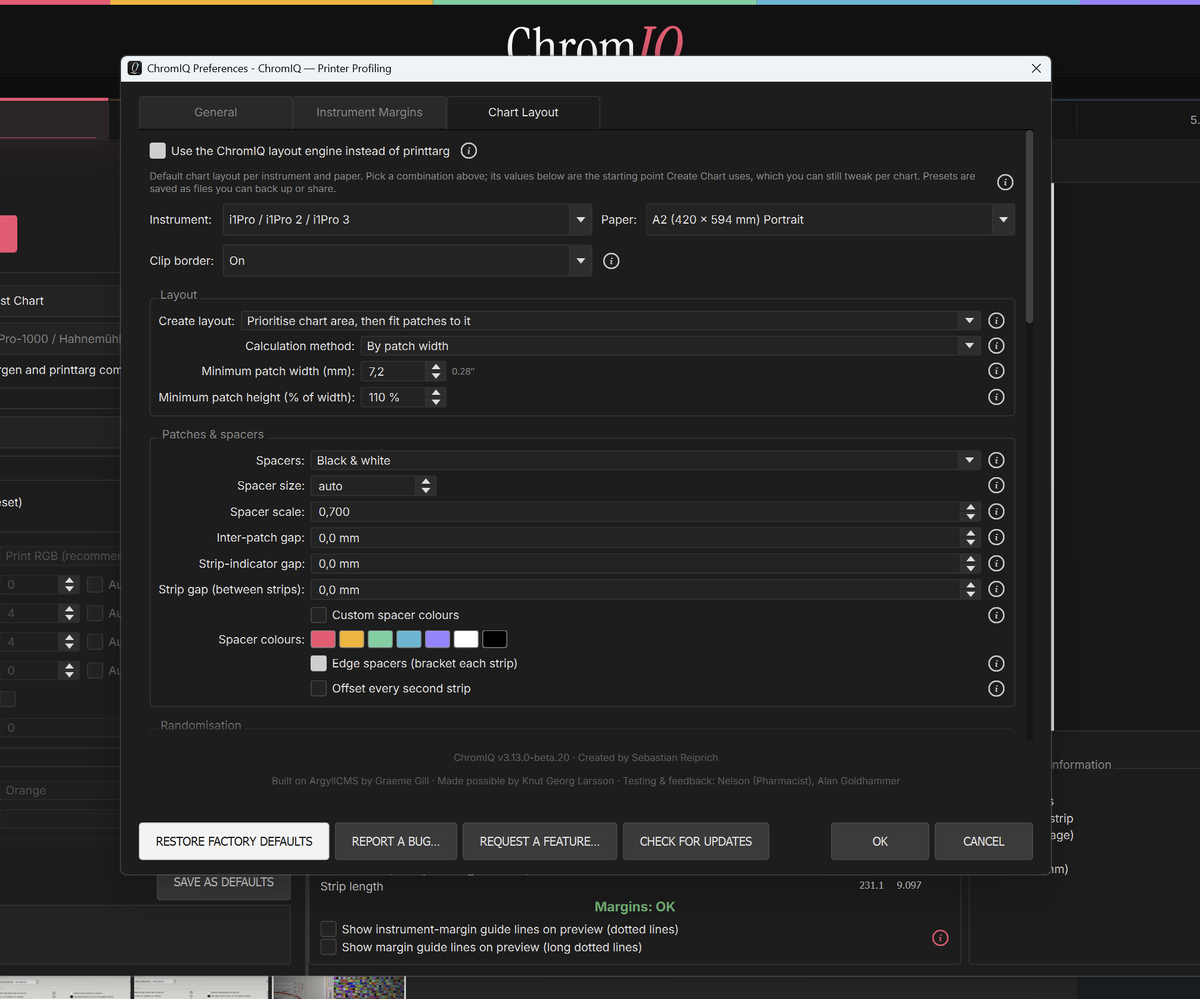
Task: Dismiss preferences with CANCEL button
Action: point(984,841)
